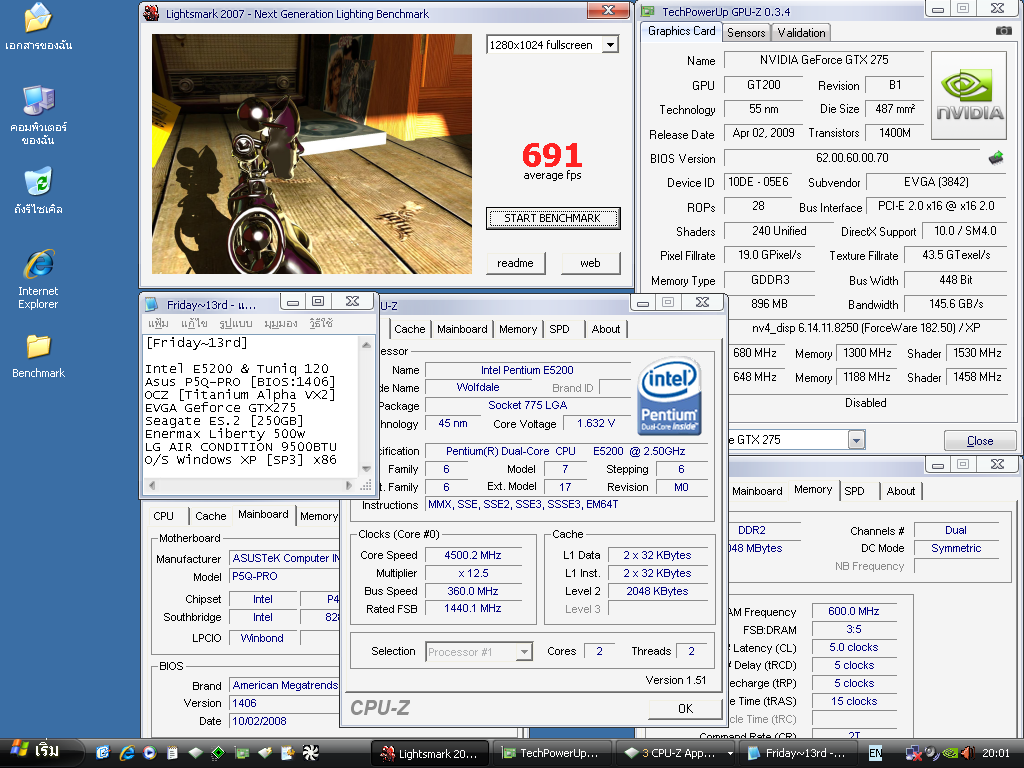This screenshot has height=768, width=1024.
Task: Click the readme button in Lightsmark
Action: coord(515,263)
